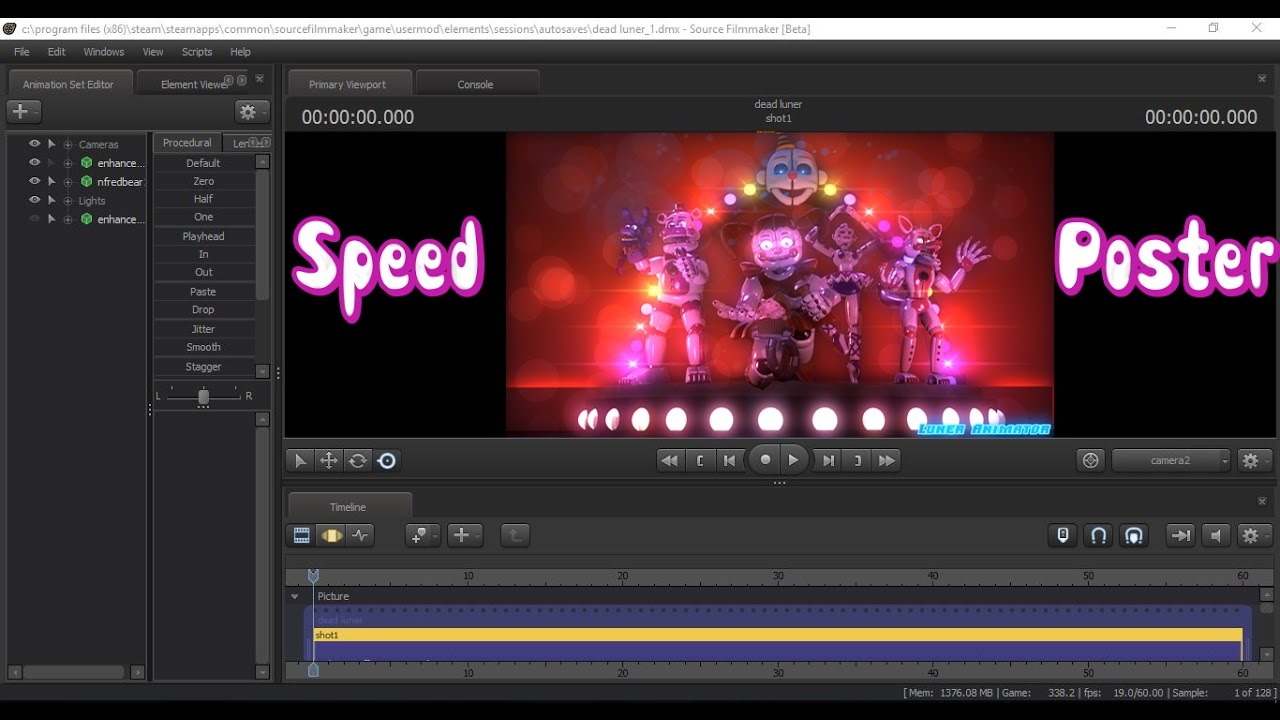Jump to the next clip
The width and height of the screenshot is (1280, 720).
(x=887, y=461)
